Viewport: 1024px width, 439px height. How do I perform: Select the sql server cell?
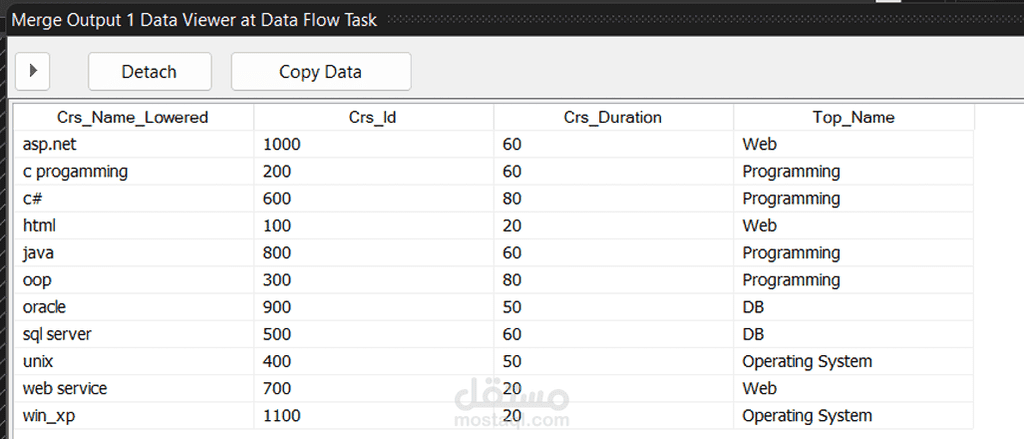[133, 334]
